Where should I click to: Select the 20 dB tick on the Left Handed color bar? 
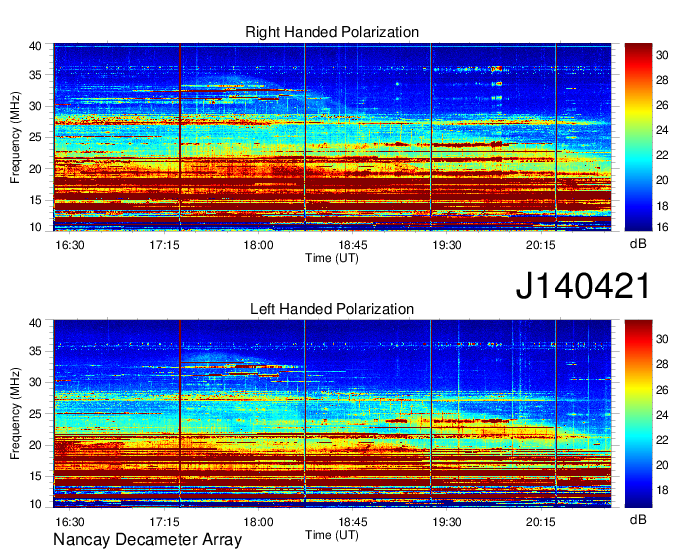pyautogui.click(x=662, y=465)
